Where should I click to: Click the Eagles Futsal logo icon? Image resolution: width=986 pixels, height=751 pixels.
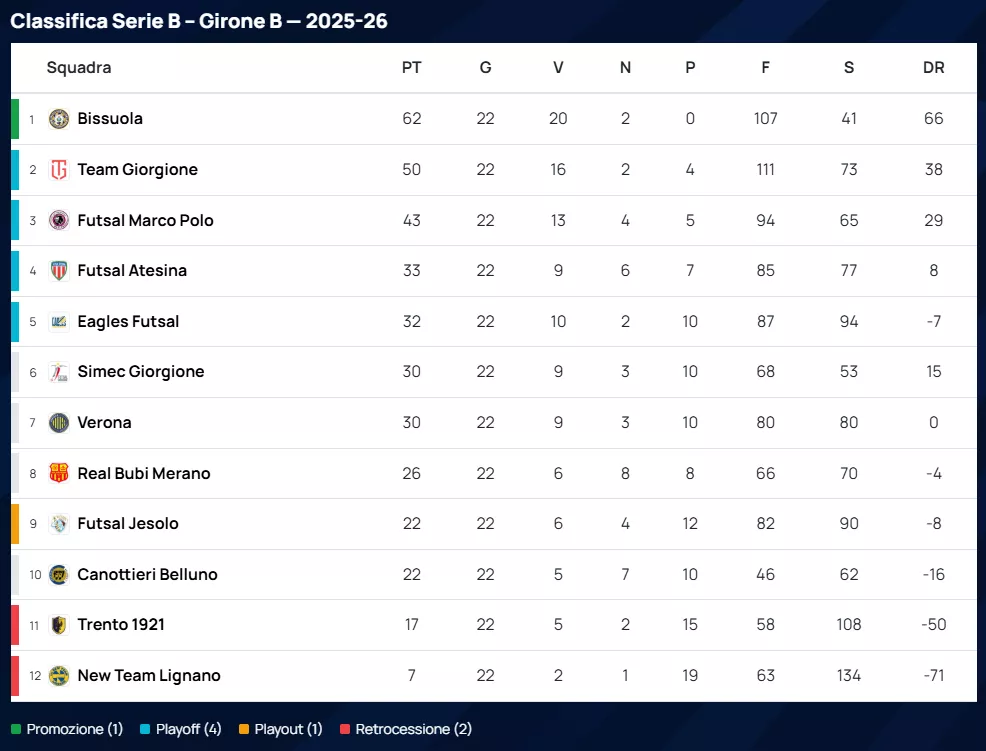pos(59,322)
